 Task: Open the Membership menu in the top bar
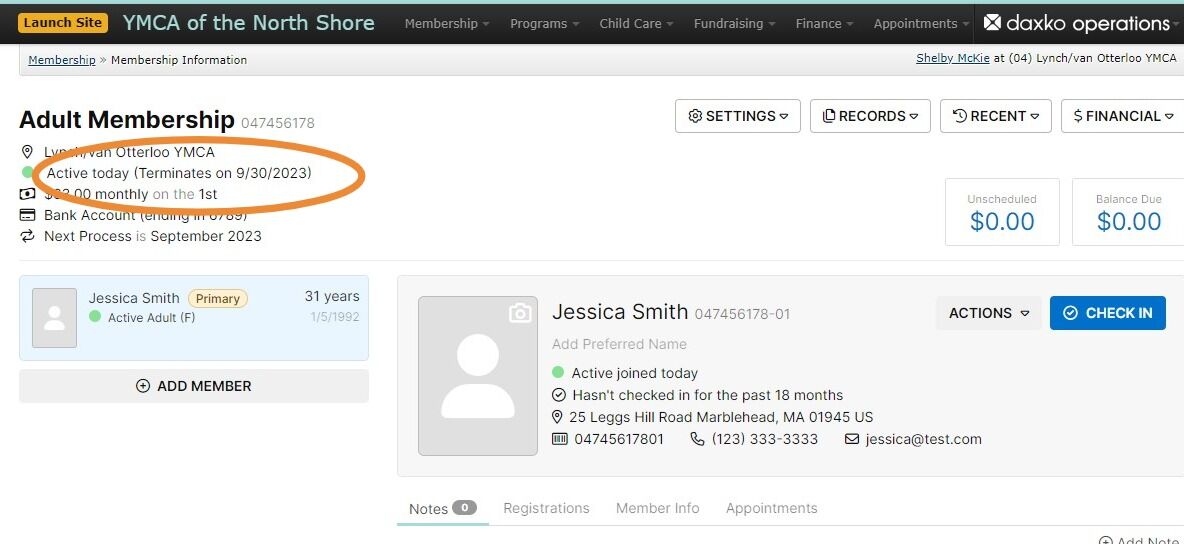point(446,23)
